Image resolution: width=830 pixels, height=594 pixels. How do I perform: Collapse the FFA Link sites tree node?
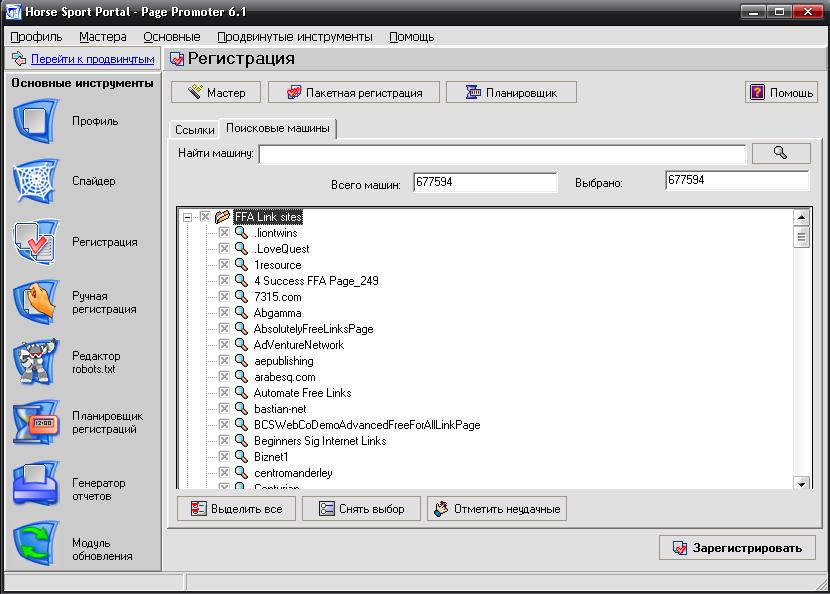click(x=187, y=217)
